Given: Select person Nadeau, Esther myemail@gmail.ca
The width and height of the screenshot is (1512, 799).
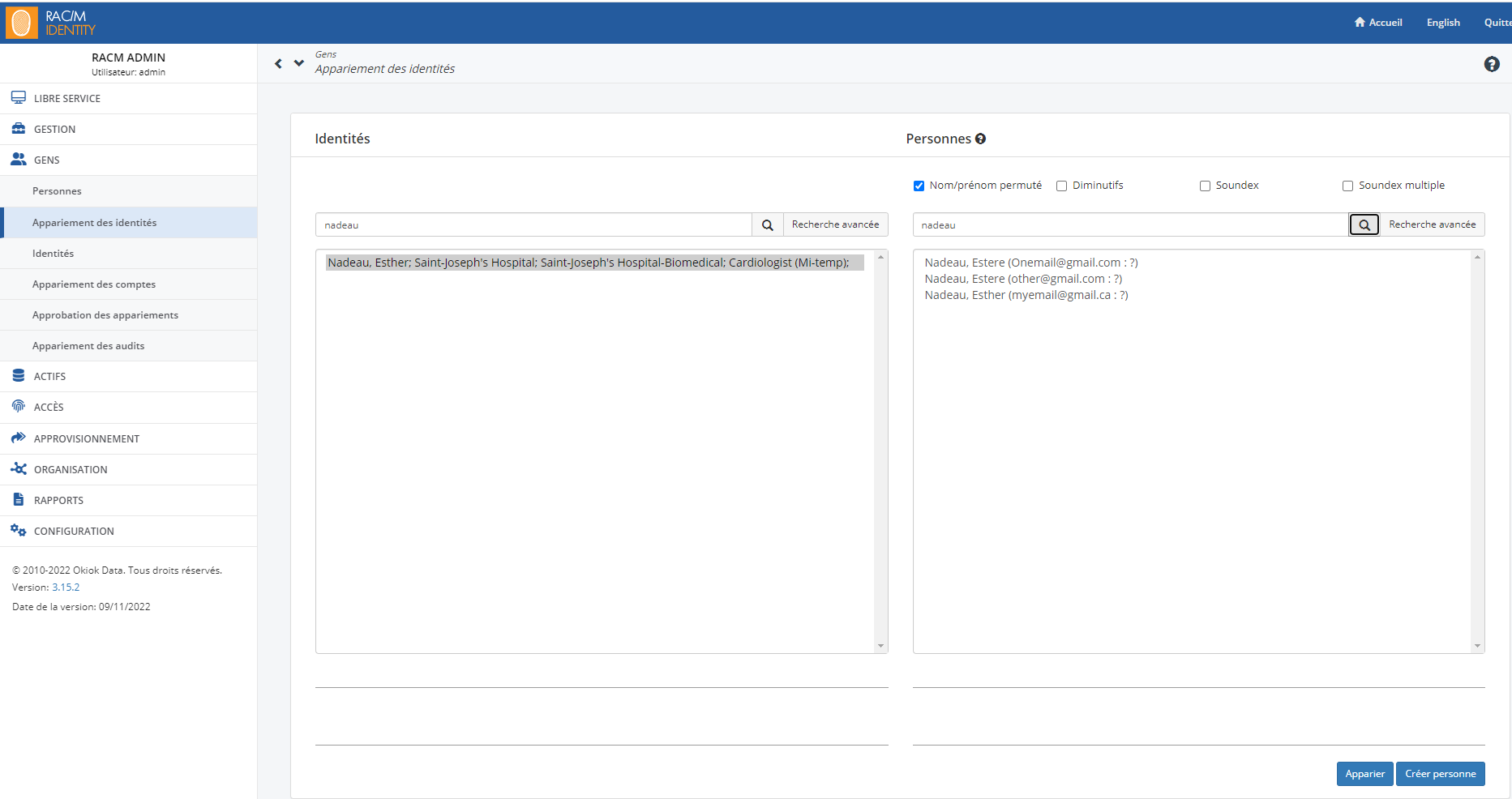Looking at the screenshot, I should pos(1026,295).
